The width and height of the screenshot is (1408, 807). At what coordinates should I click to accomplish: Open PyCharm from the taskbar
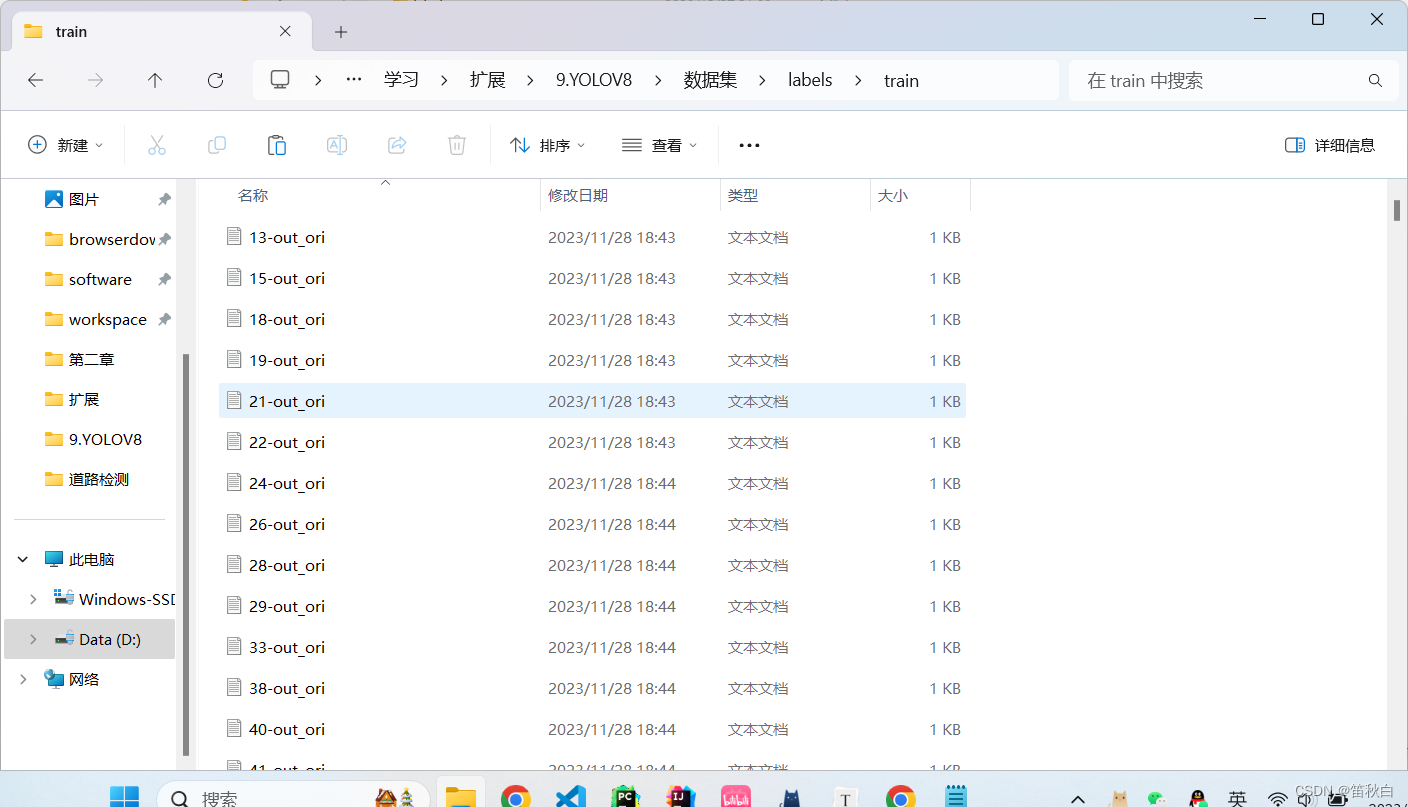tap(626, 797)
